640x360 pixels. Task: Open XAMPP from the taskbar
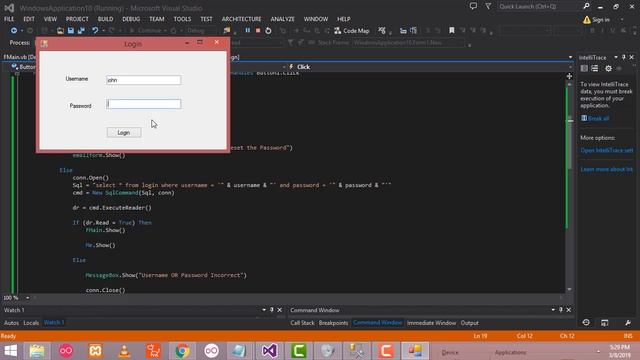pos(95,351)
